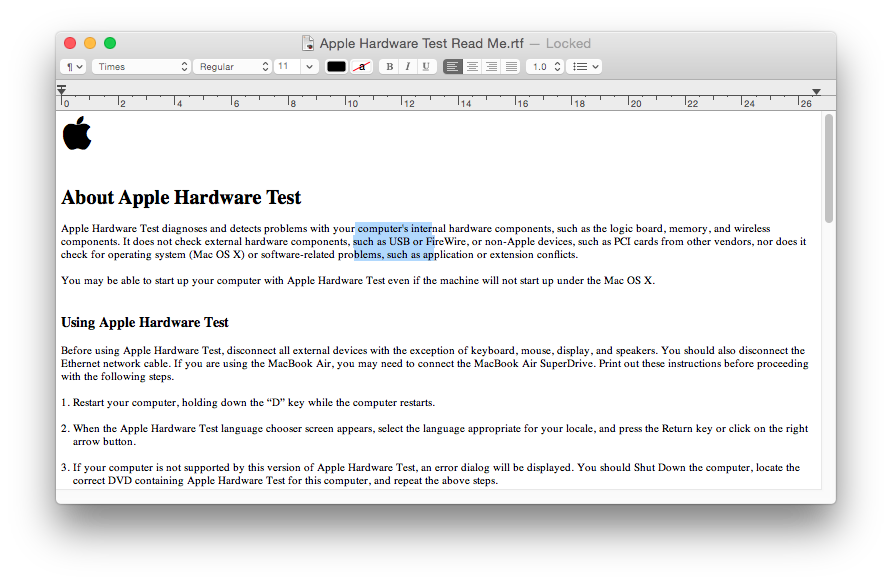Open the Times font family selector

[141, 67]
